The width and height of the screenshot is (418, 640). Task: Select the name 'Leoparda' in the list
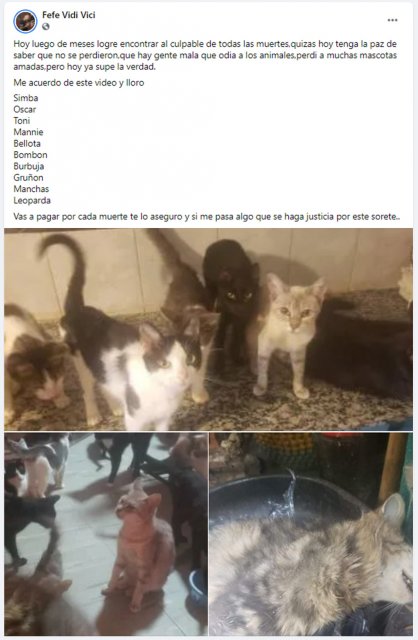coord(32,200)
